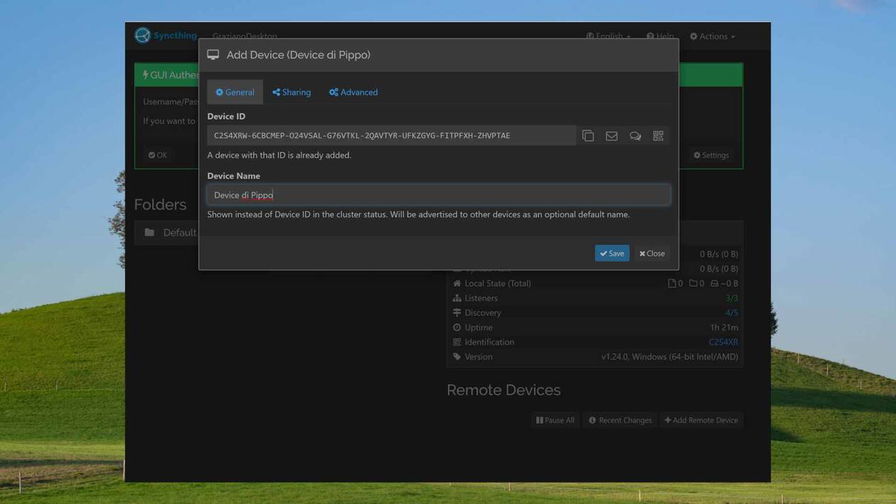Click the Discovery 4/5 value
This screenshot has width=896, height=504.
[x=731, y=313]
